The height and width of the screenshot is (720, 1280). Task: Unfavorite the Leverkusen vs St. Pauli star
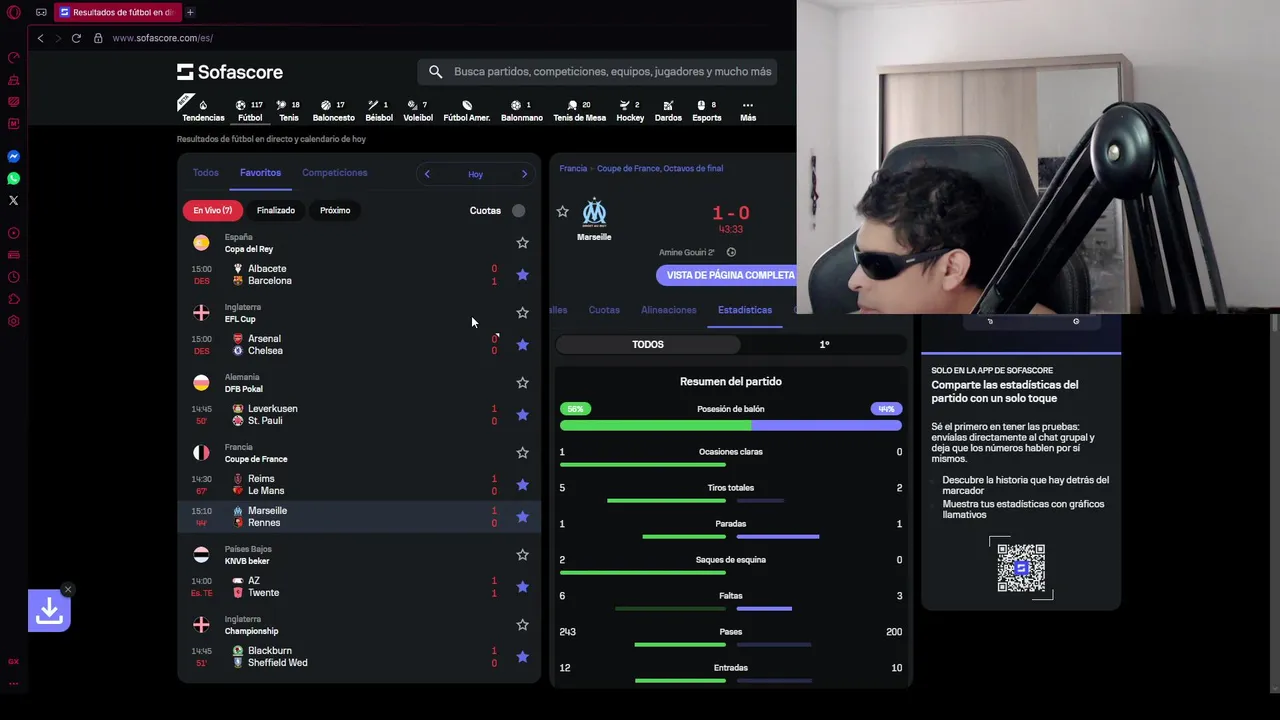(522, 415)
